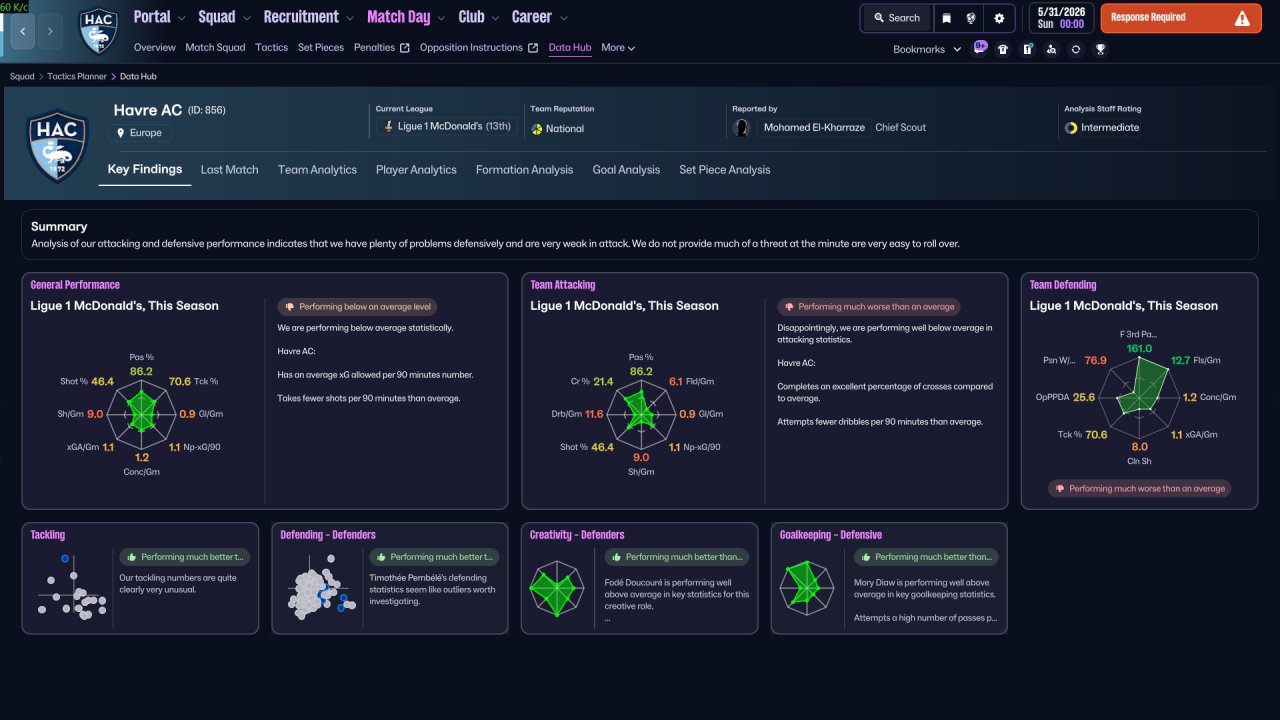Expand the Squad menu chevron
Screen dimensions: 1280x720
[x=245, y=18]
